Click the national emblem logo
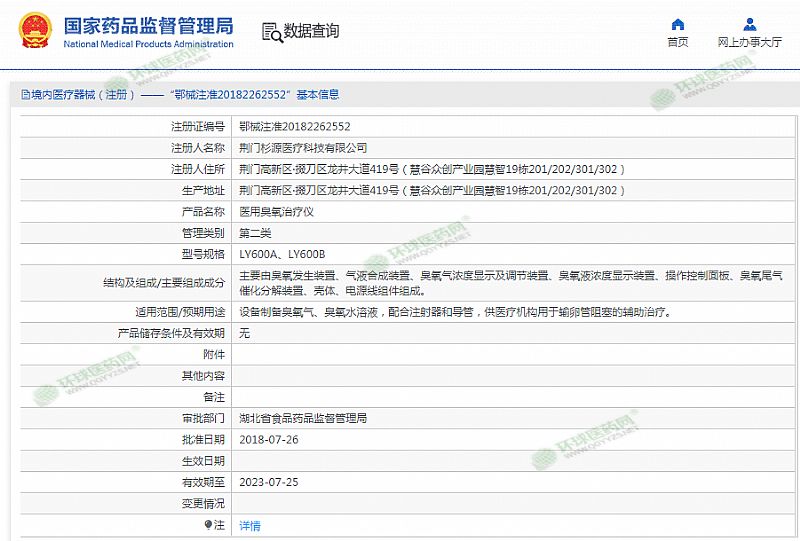The height and width of the screenshot is (541, 800). [30, 31]
